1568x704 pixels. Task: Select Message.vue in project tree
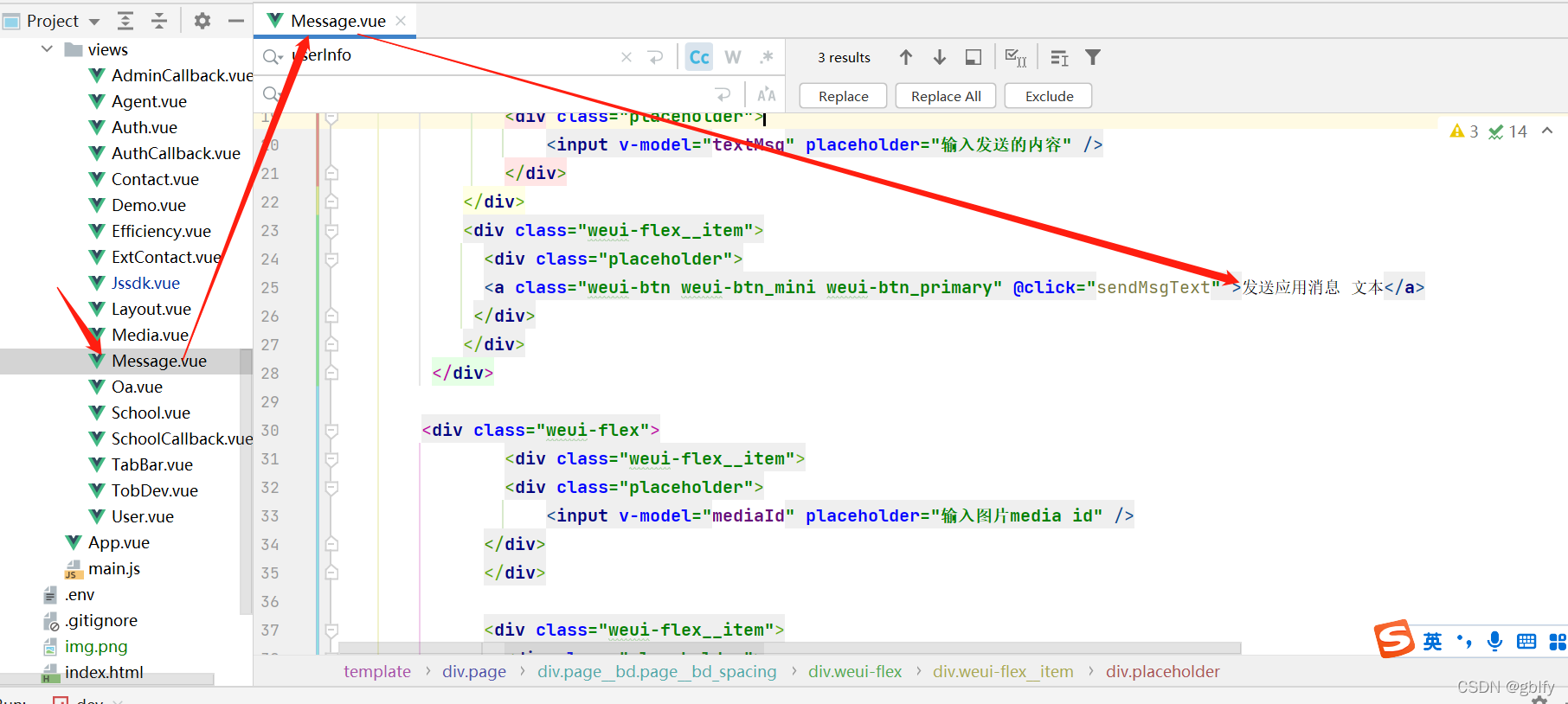(x=158, y=361)
